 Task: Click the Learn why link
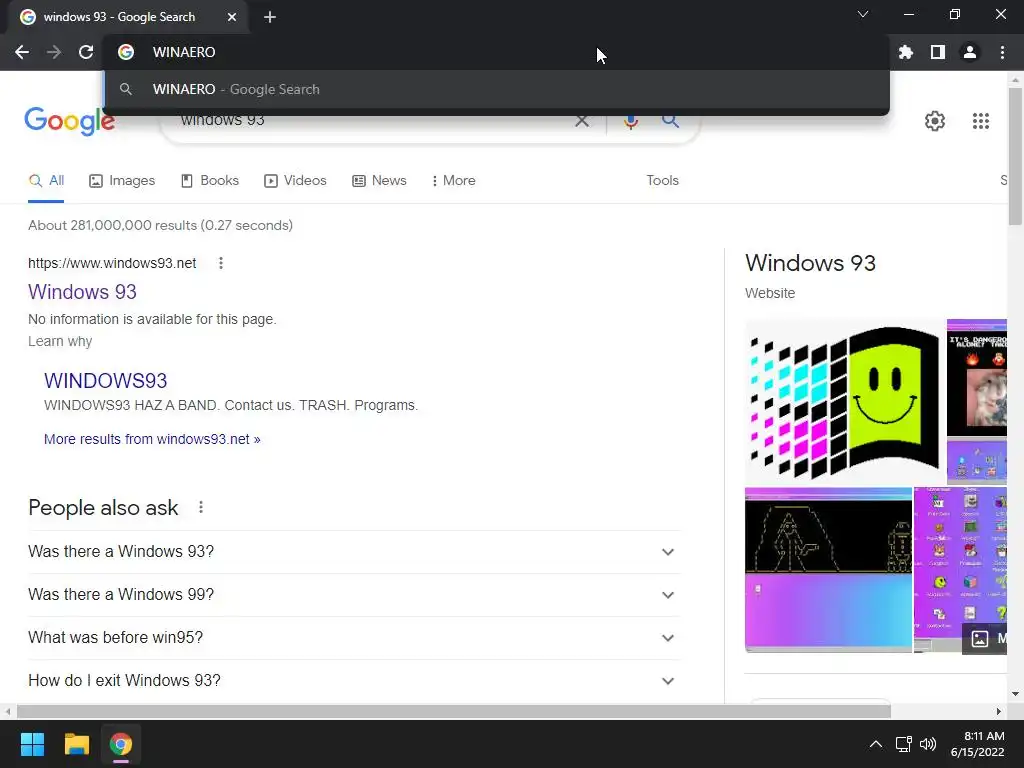click(60, 342)
